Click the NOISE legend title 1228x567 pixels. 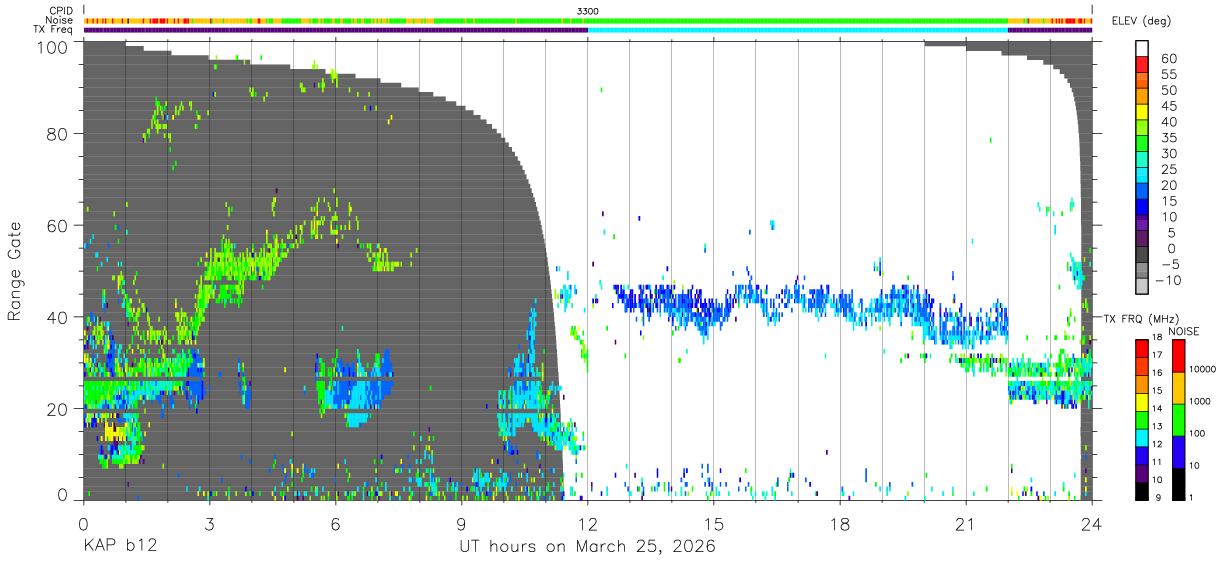tap(1183, 331)
